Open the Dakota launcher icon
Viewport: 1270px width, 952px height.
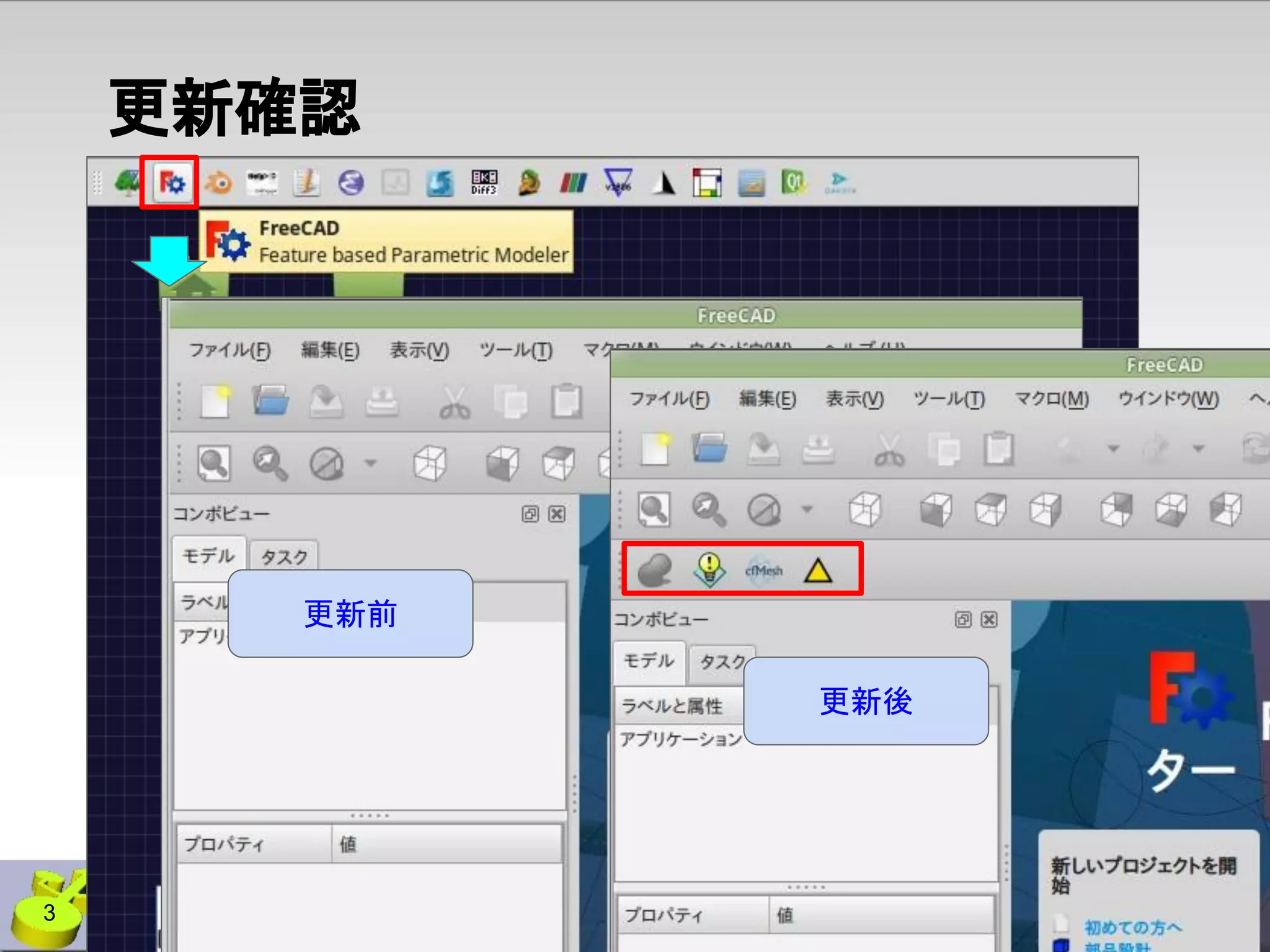[x=840, y=183]
